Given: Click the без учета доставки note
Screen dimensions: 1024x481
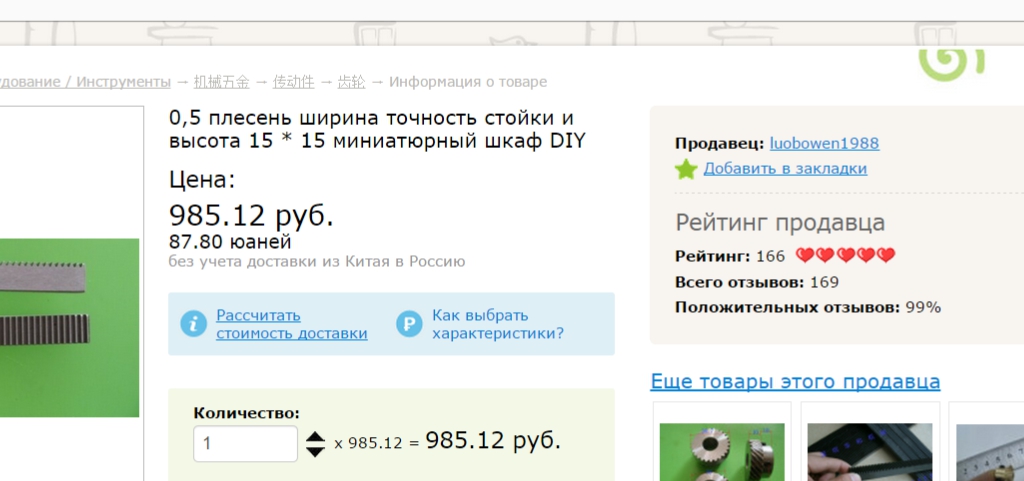Looking at the screenshot, I should coord(317,262).
